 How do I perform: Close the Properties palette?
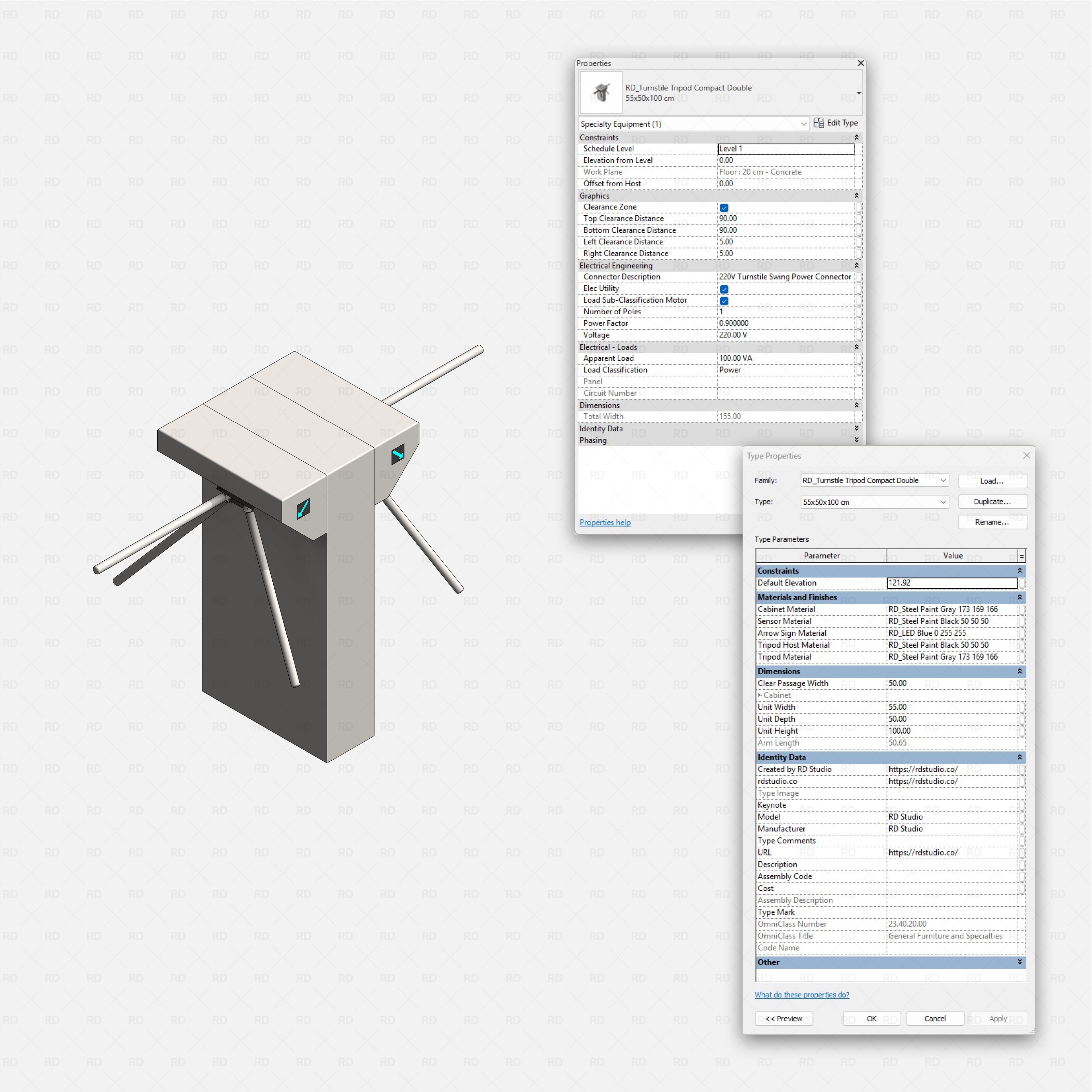(x=860, y=63)
